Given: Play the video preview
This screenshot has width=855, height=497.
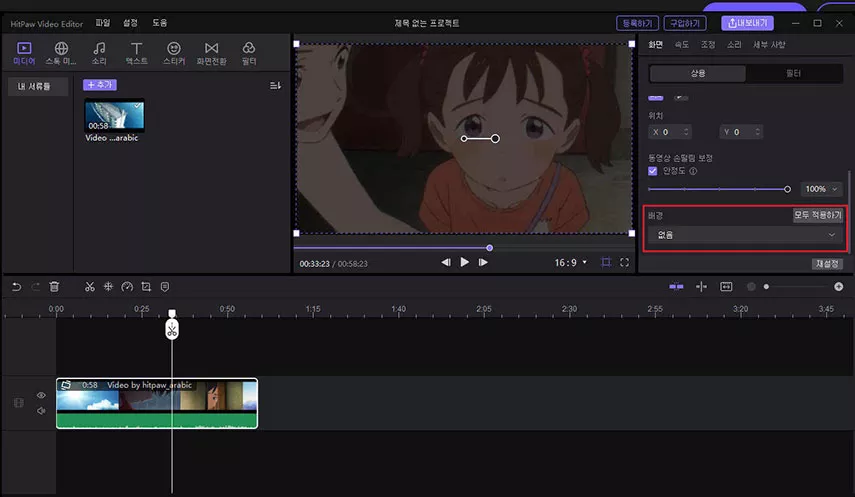Looking at the screenshot, I should click(465, 262).
